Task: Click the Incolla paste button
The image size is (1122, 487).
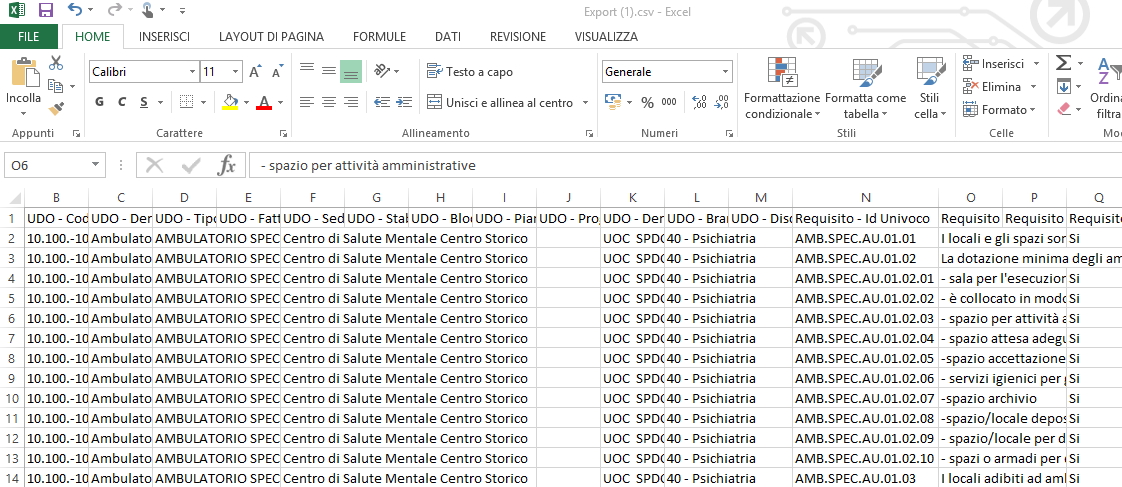Action: tap(23, 85)
